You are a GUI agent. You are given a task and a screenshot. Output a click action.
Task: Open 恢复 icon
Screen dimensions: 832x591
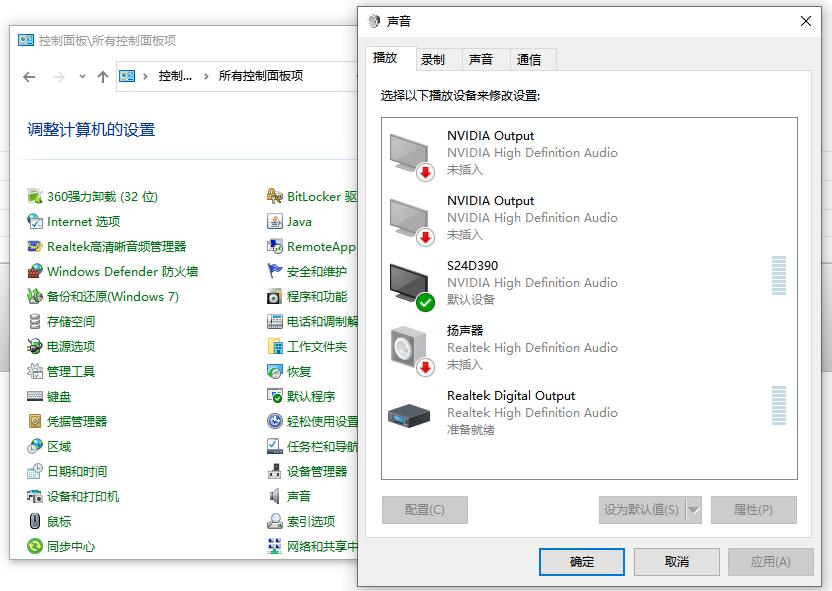click(x=274, y=371)
